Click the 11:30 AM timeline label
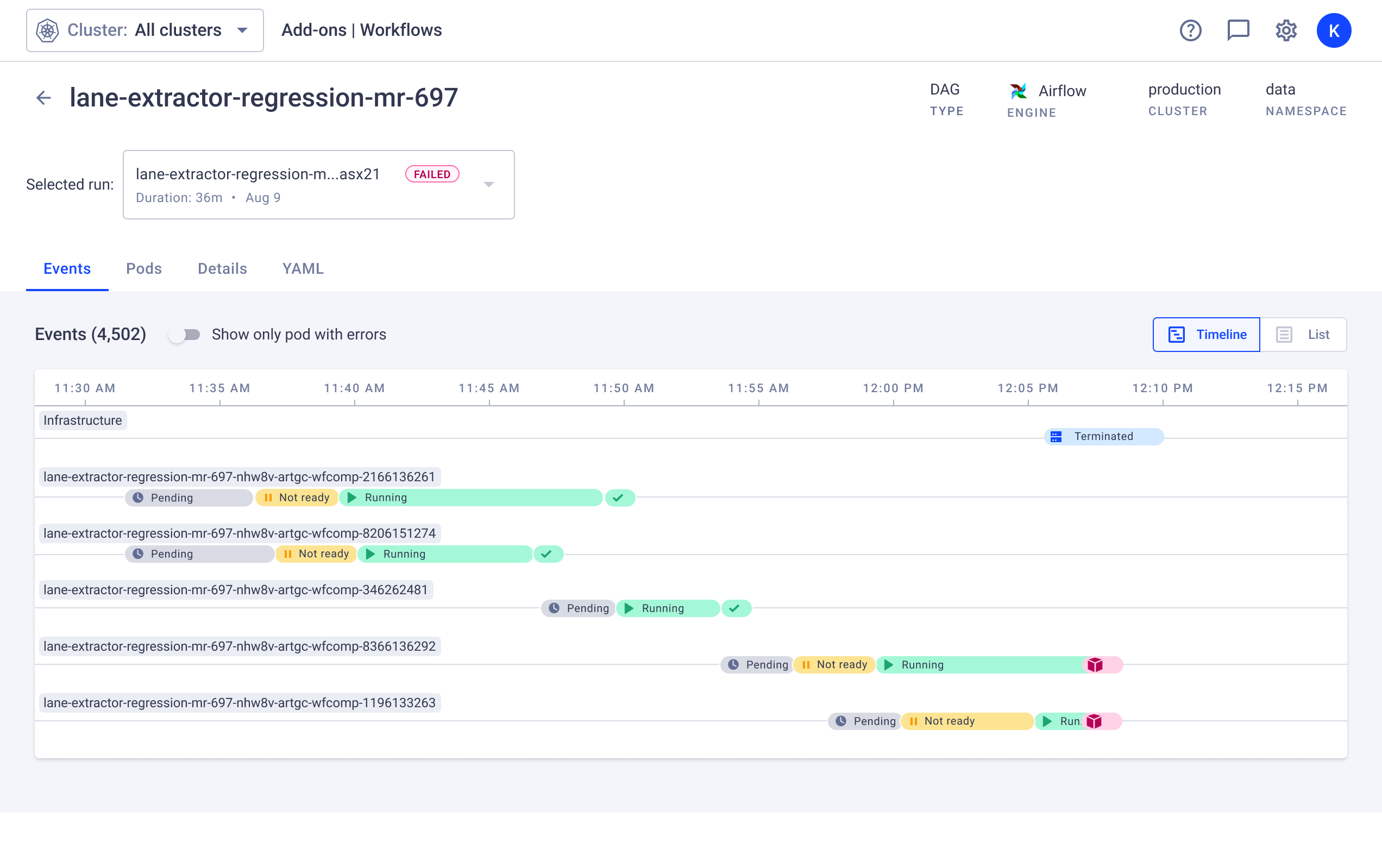This screenshot has height=868, width=1382. click(x=85, y=388)
